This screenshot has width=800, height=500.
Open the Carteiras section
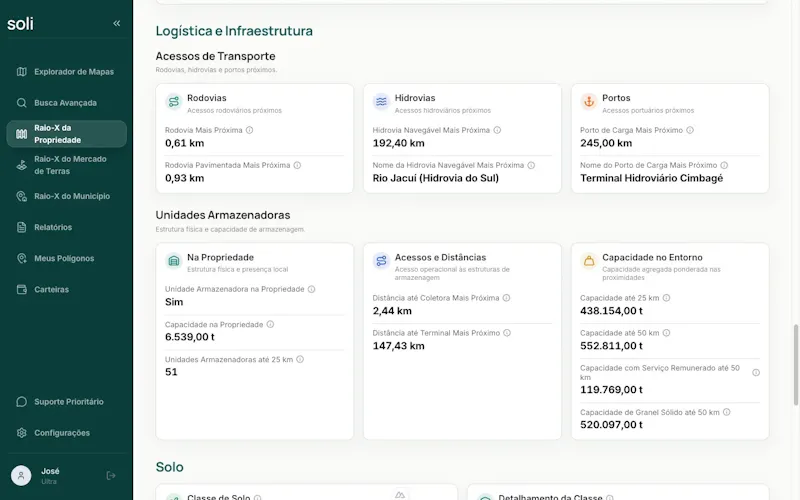66,290
